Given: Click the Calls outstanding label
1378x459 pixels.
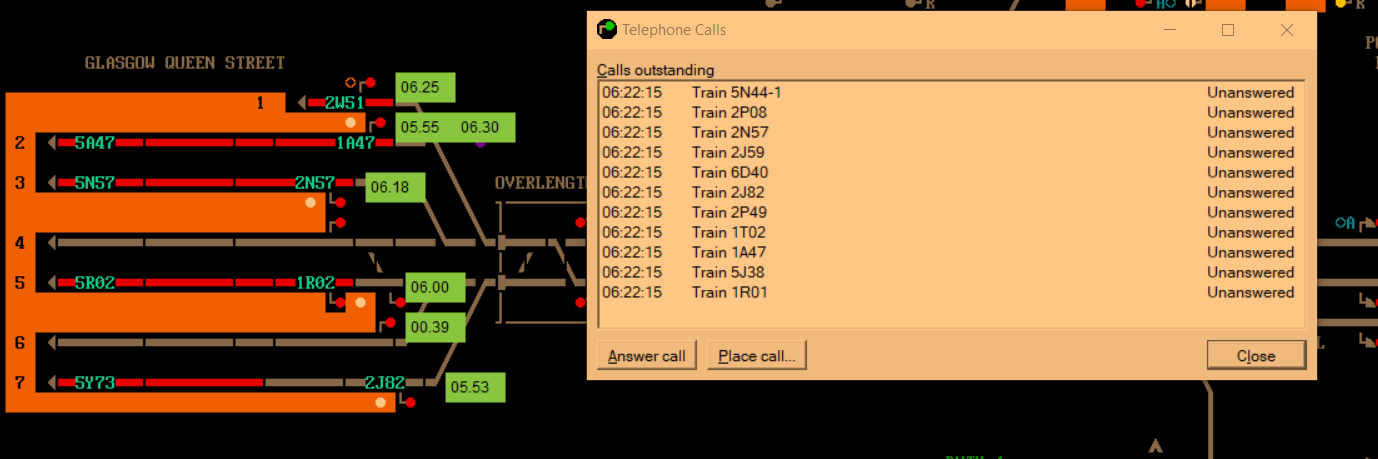Looking at the screenshot, I should (656, 70).
